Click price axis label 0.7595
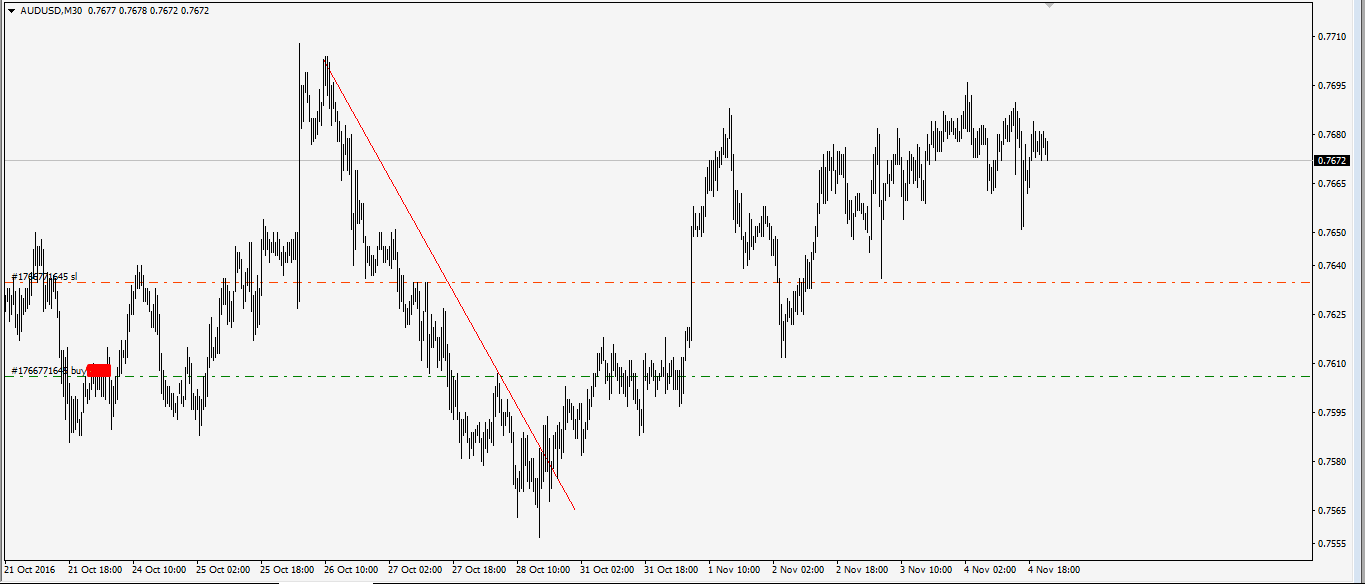 [1333, 412]
